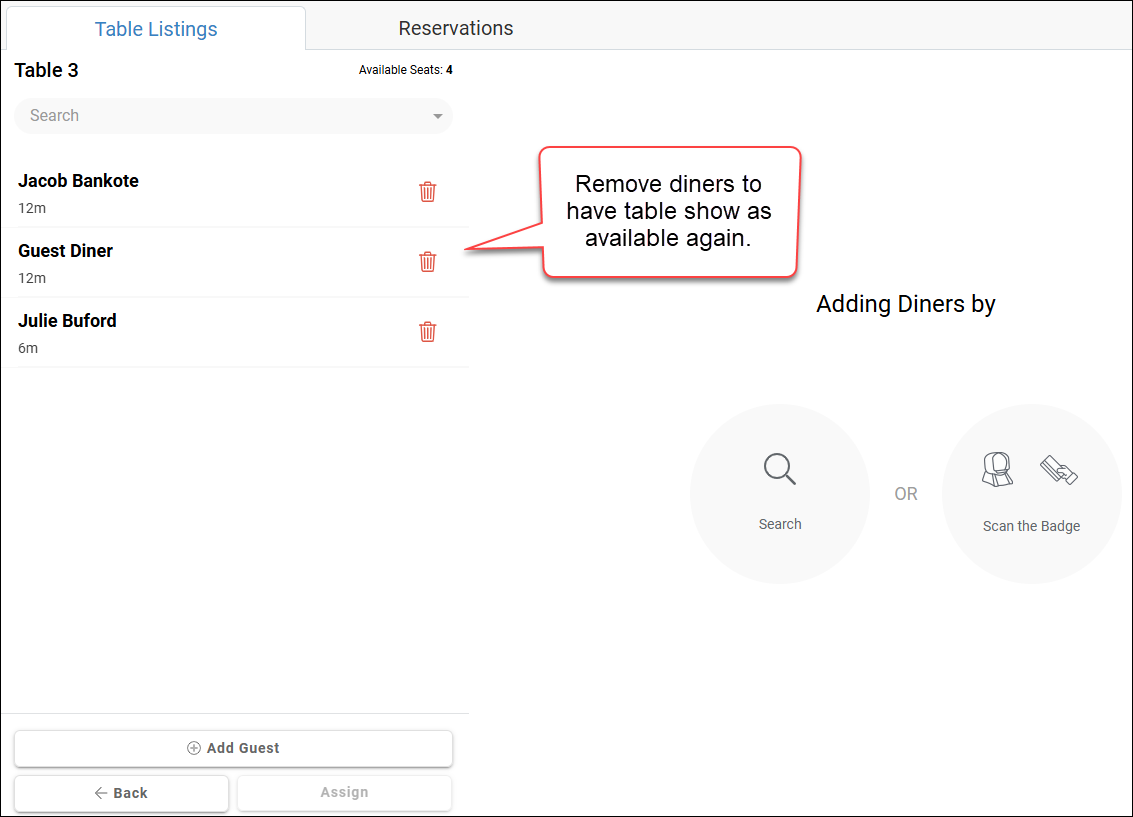Click the magnifying glass search icon

point(780,469)
